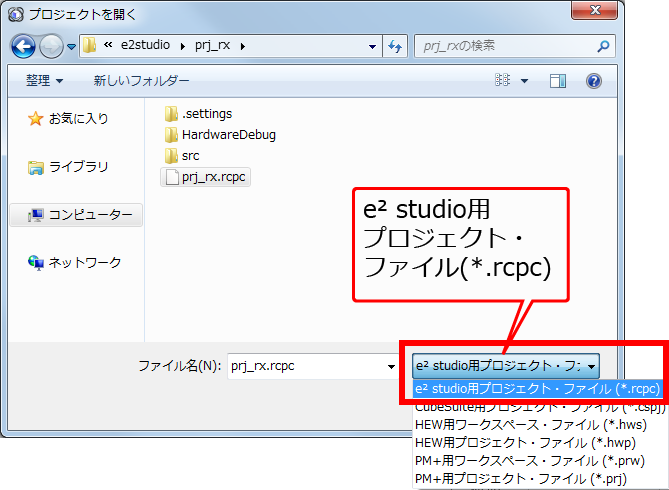Image resolution: width=669 pixels, height=490 pixels.
Task: Click the .settings folder icon
Action: point(171,114)
